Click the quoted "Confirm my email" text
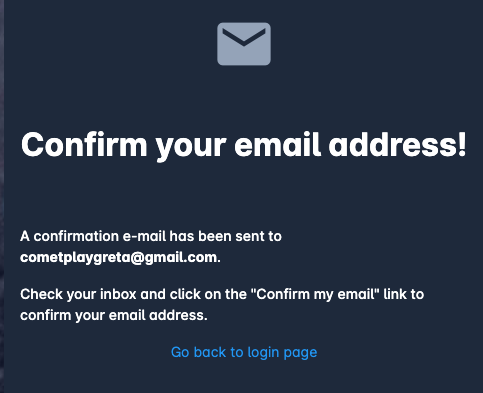 click(x=315, y=294)
